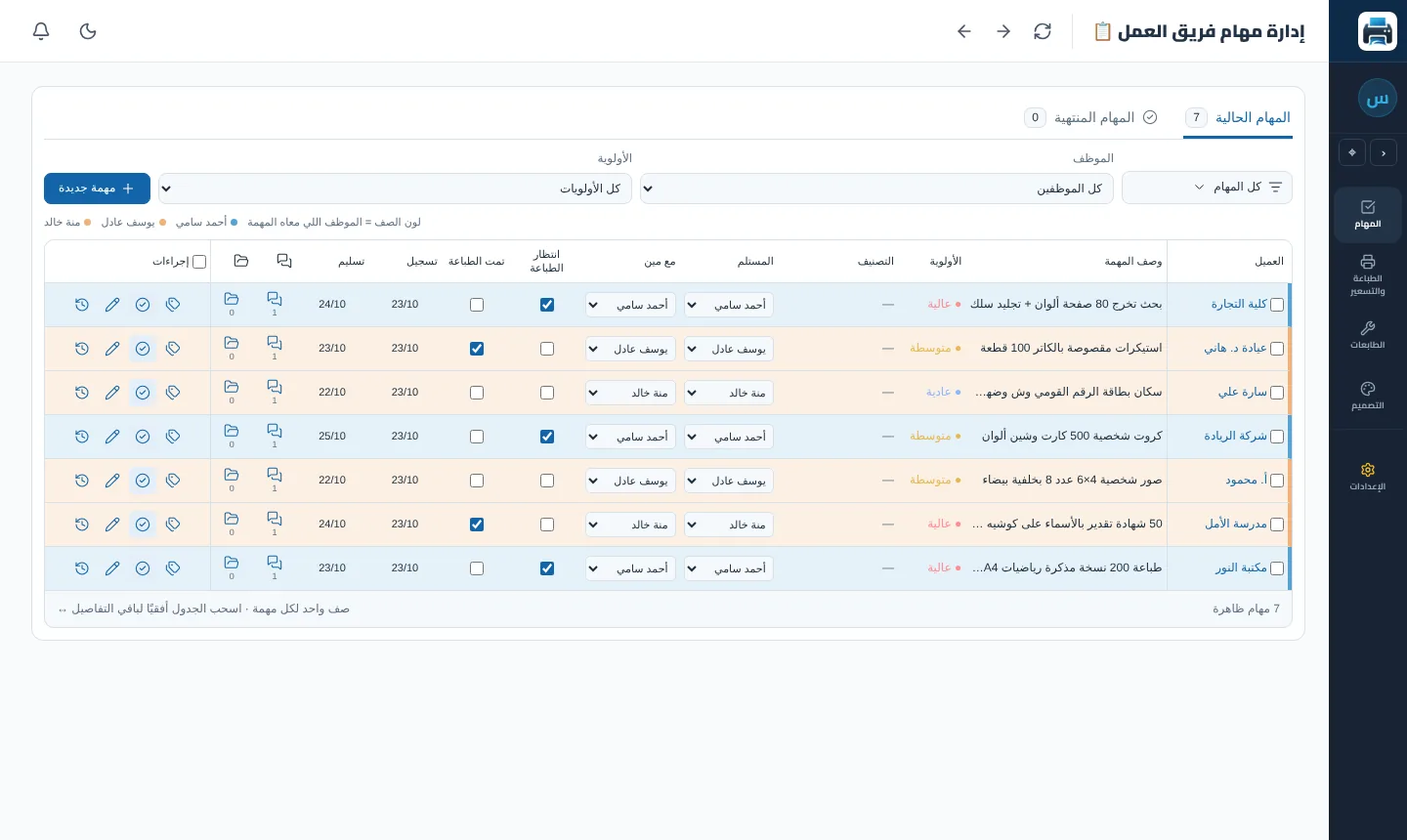Screen dimensions: 1407x840
Task: Edit the سارة علي task with pencil icon
Action: 112,393
